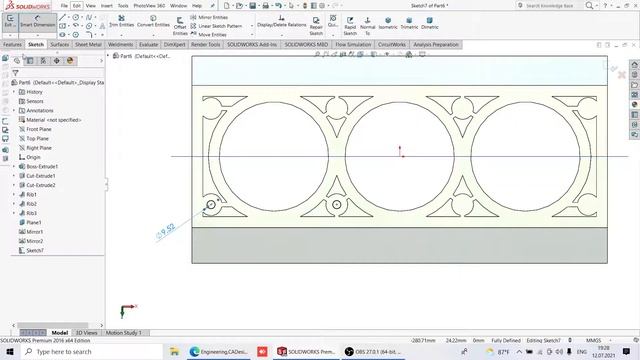
Task: Click the Convert Entities tool
Action: [x=153, y=21]
